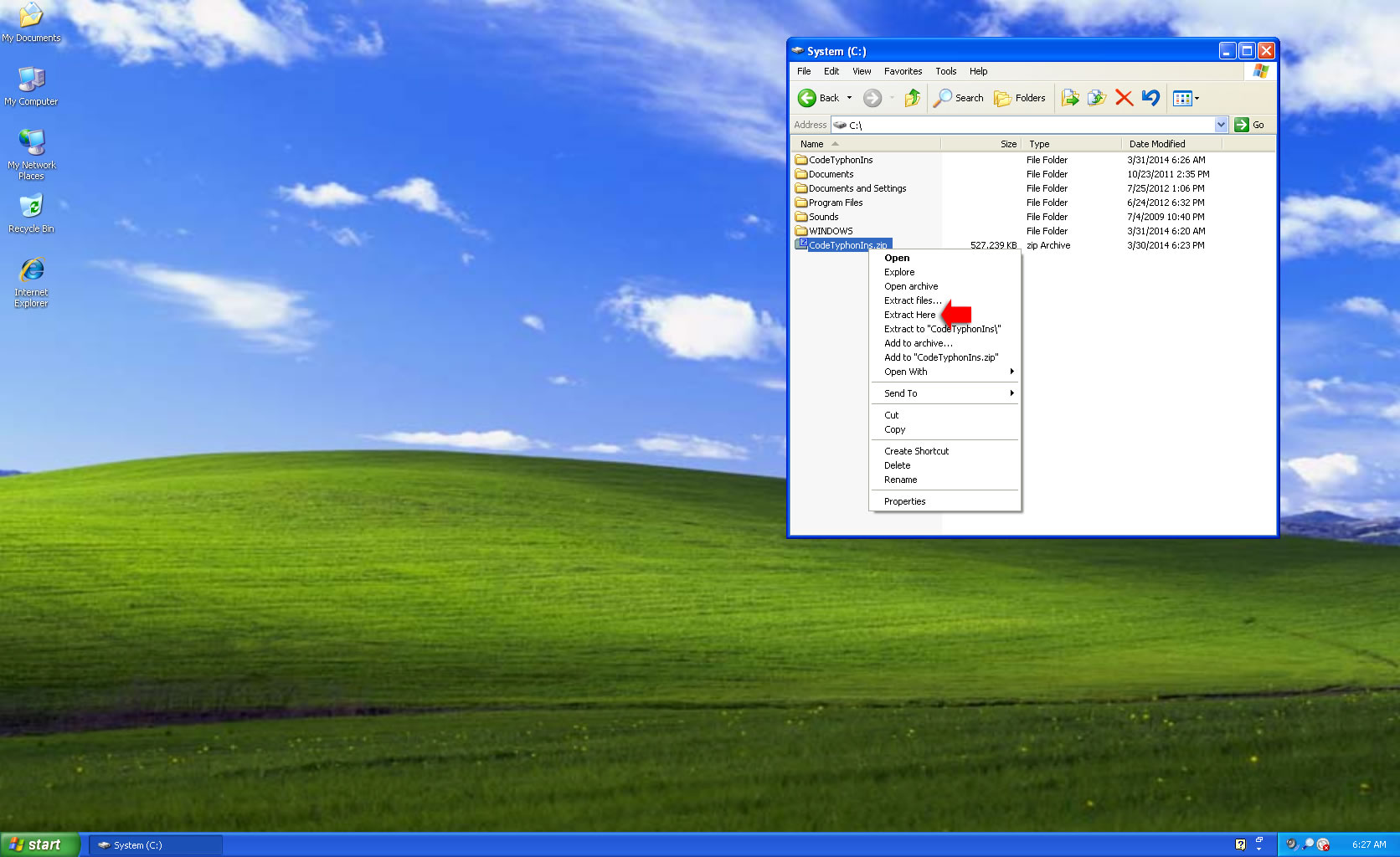Sort by the Name column header
This screenshot has width=1400, height=857.
coord(866,144)
